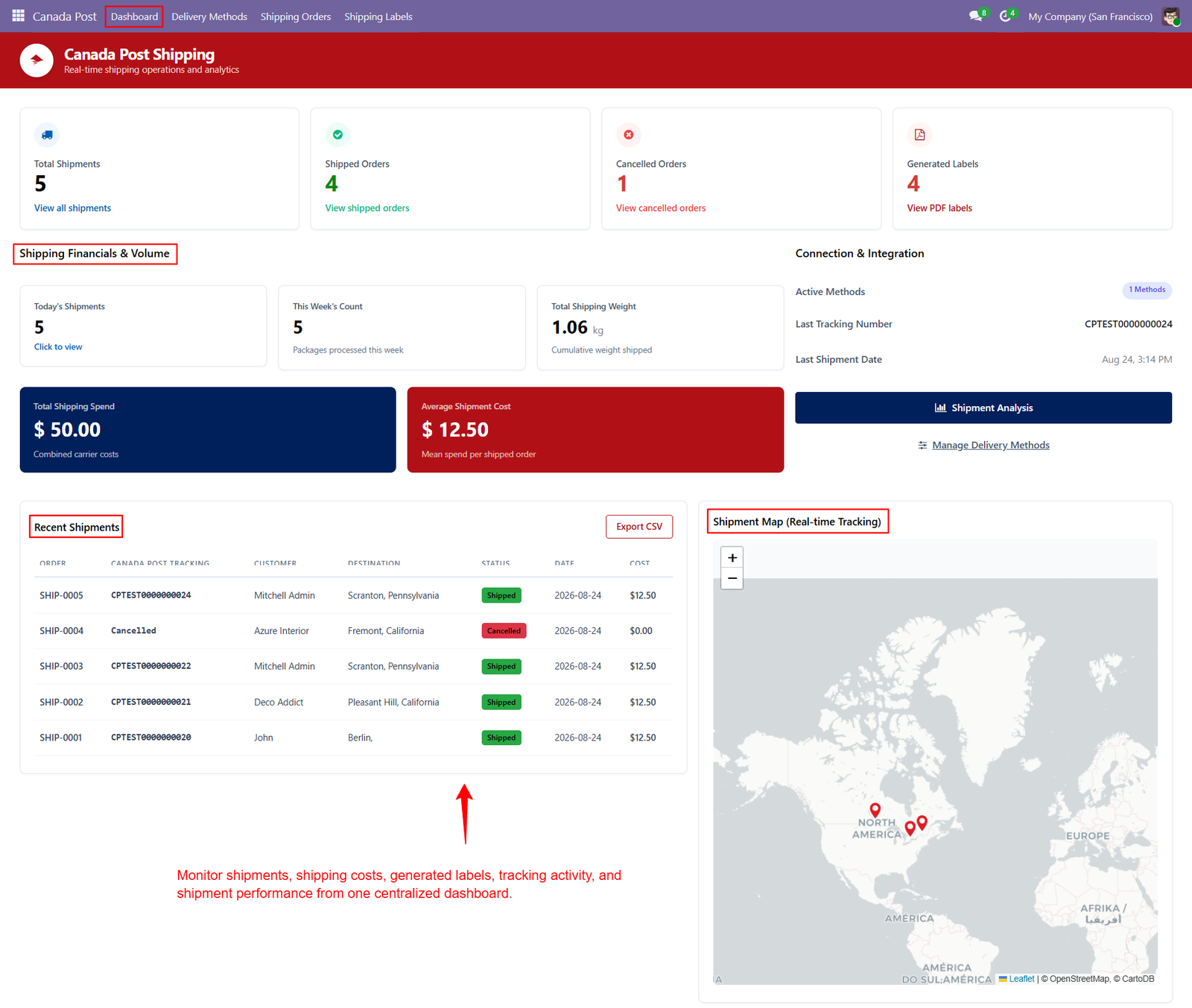
Task: Open the user avatar menu
Action: pyautogui.click(x=1171, y=16)
